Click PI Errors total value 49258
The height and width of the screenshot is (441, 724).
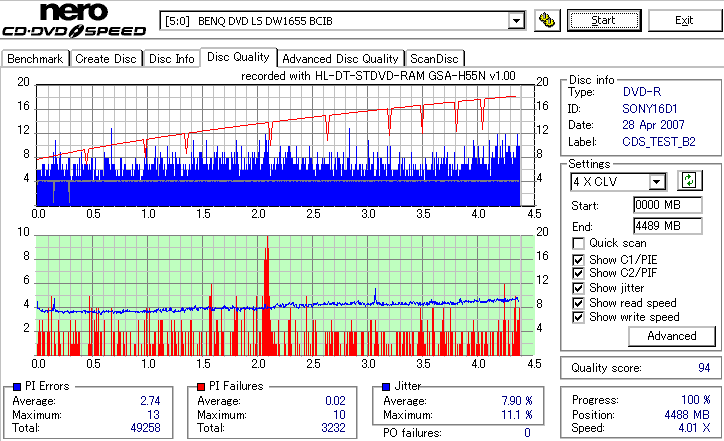[x=145, y=428]
